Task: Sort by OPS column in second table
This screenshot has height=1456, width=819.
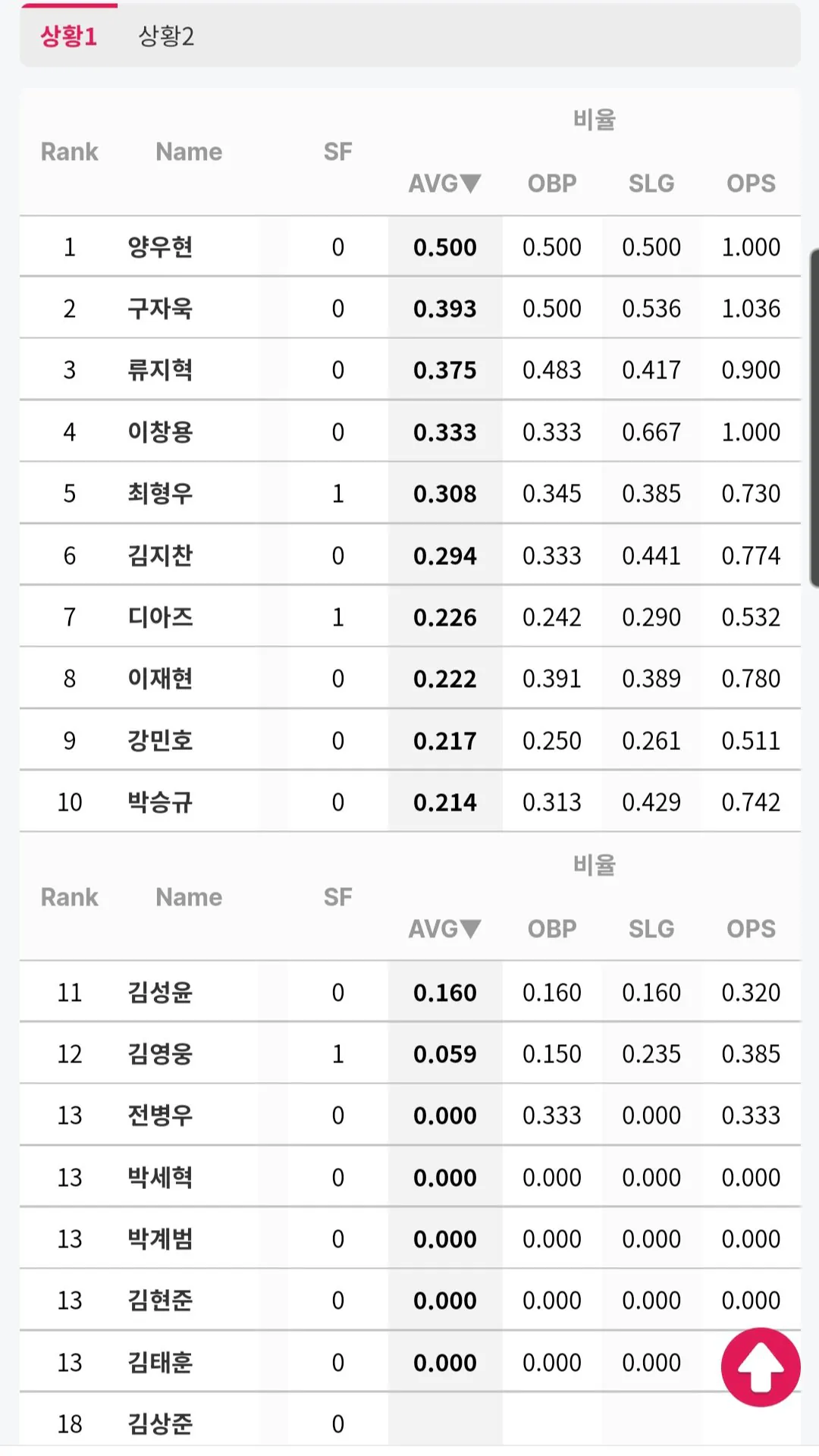Action: [x=751, y=929]
